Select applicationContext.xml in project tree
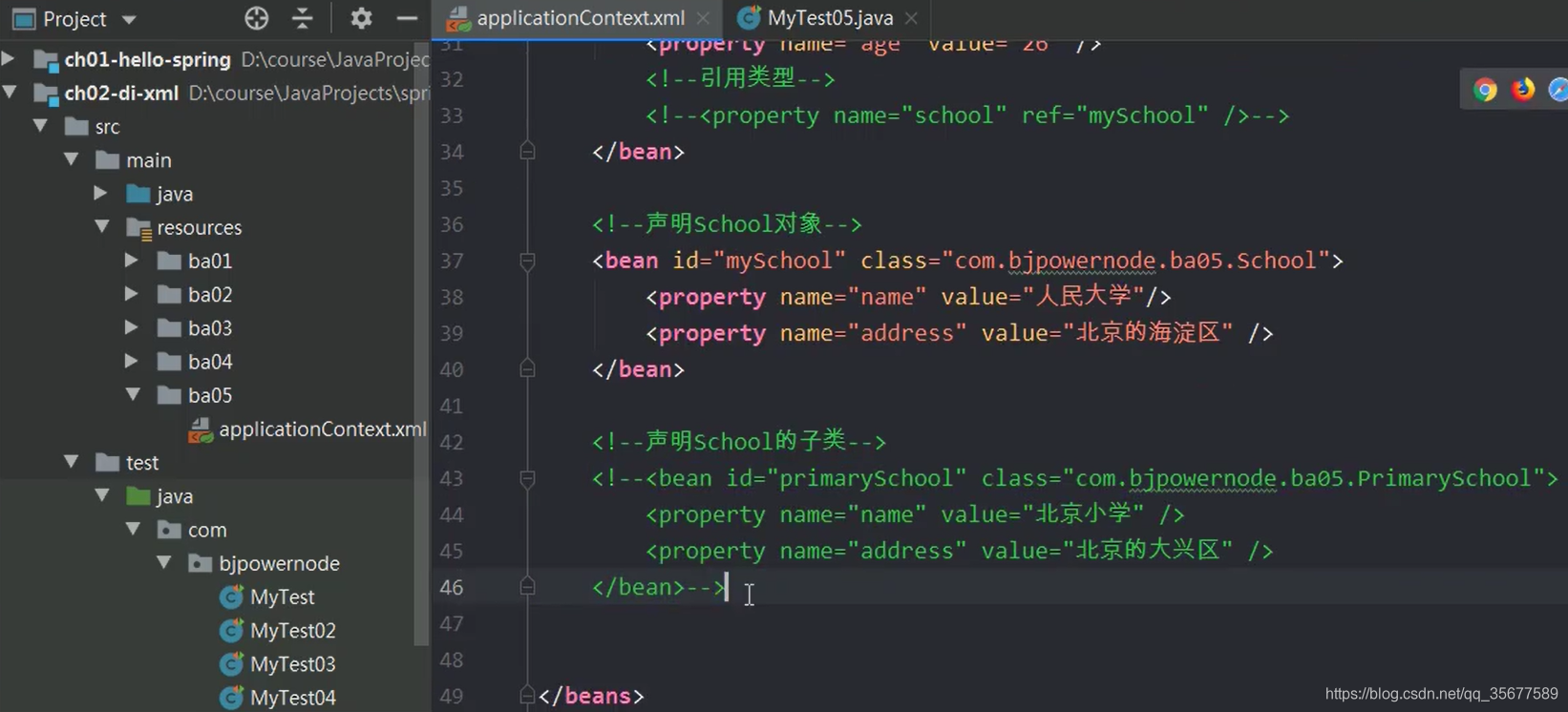Screen dimensions: 1568x712 323,429
